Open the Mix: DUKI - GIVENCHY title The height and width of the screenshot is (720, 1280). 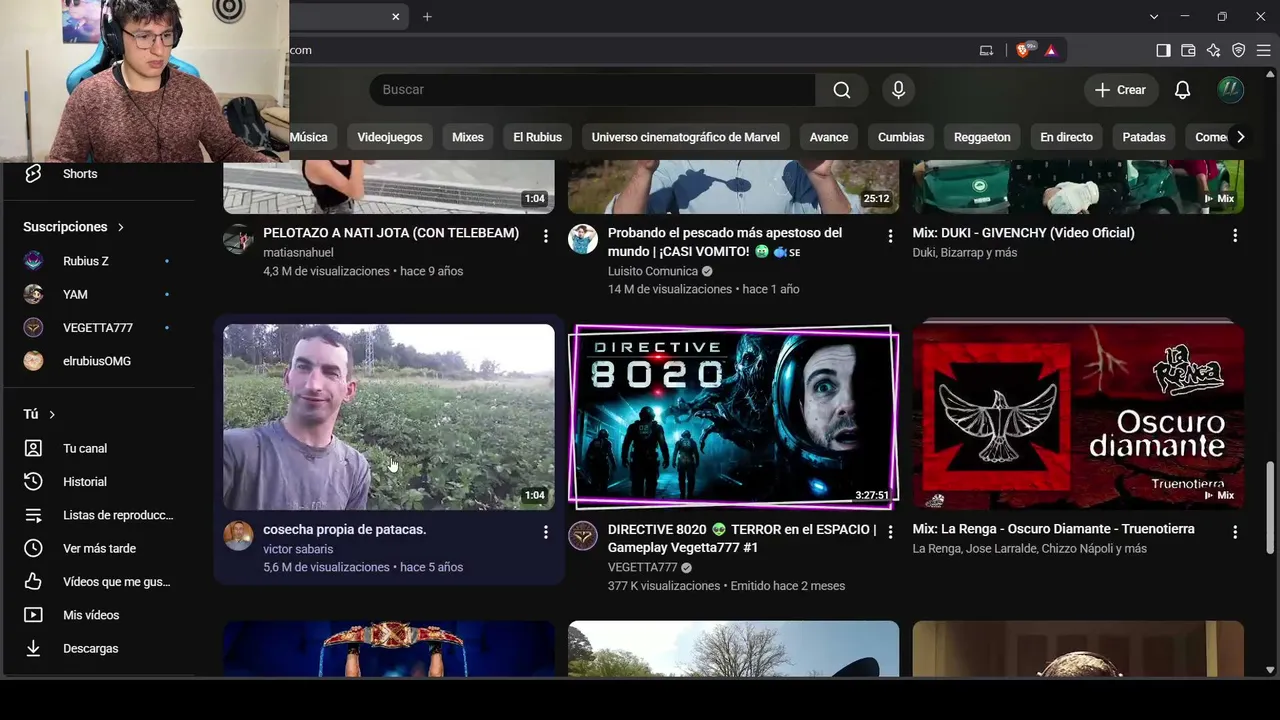point(1023,233)
